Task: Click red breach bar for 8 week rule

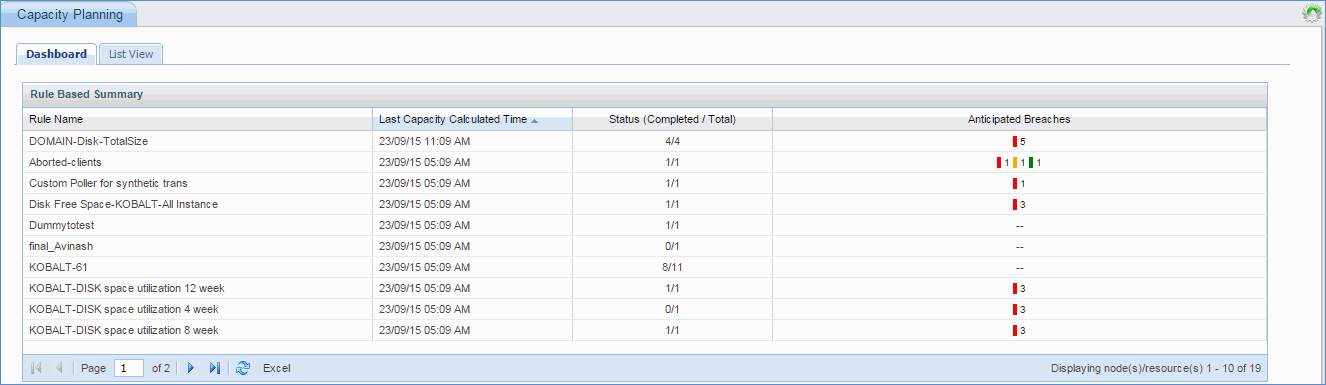Action: click(x=1015, y=330)
